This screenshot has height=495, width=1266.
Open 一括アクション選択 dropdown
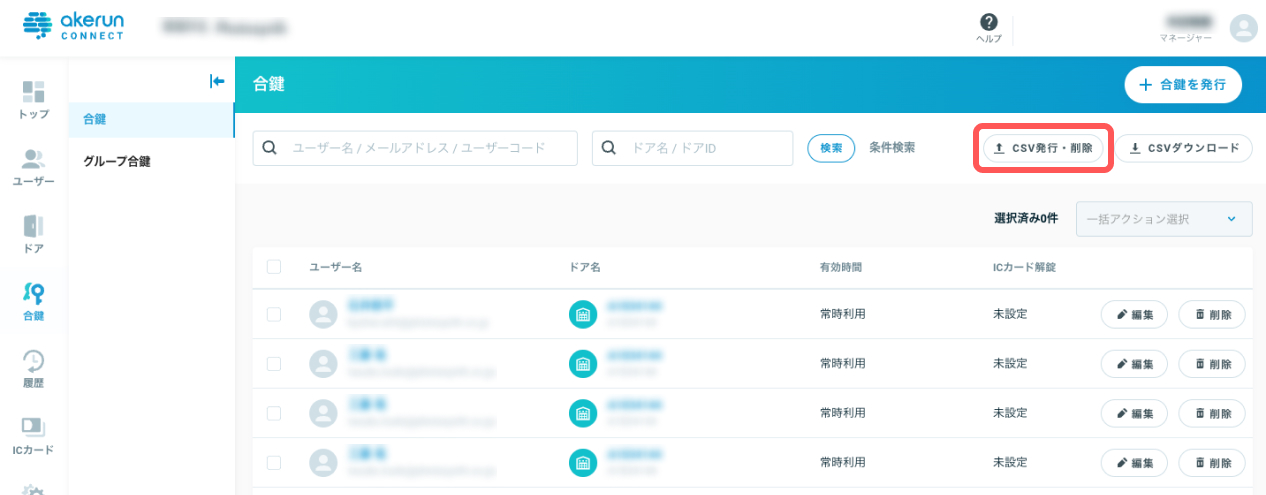(1164, 219)
